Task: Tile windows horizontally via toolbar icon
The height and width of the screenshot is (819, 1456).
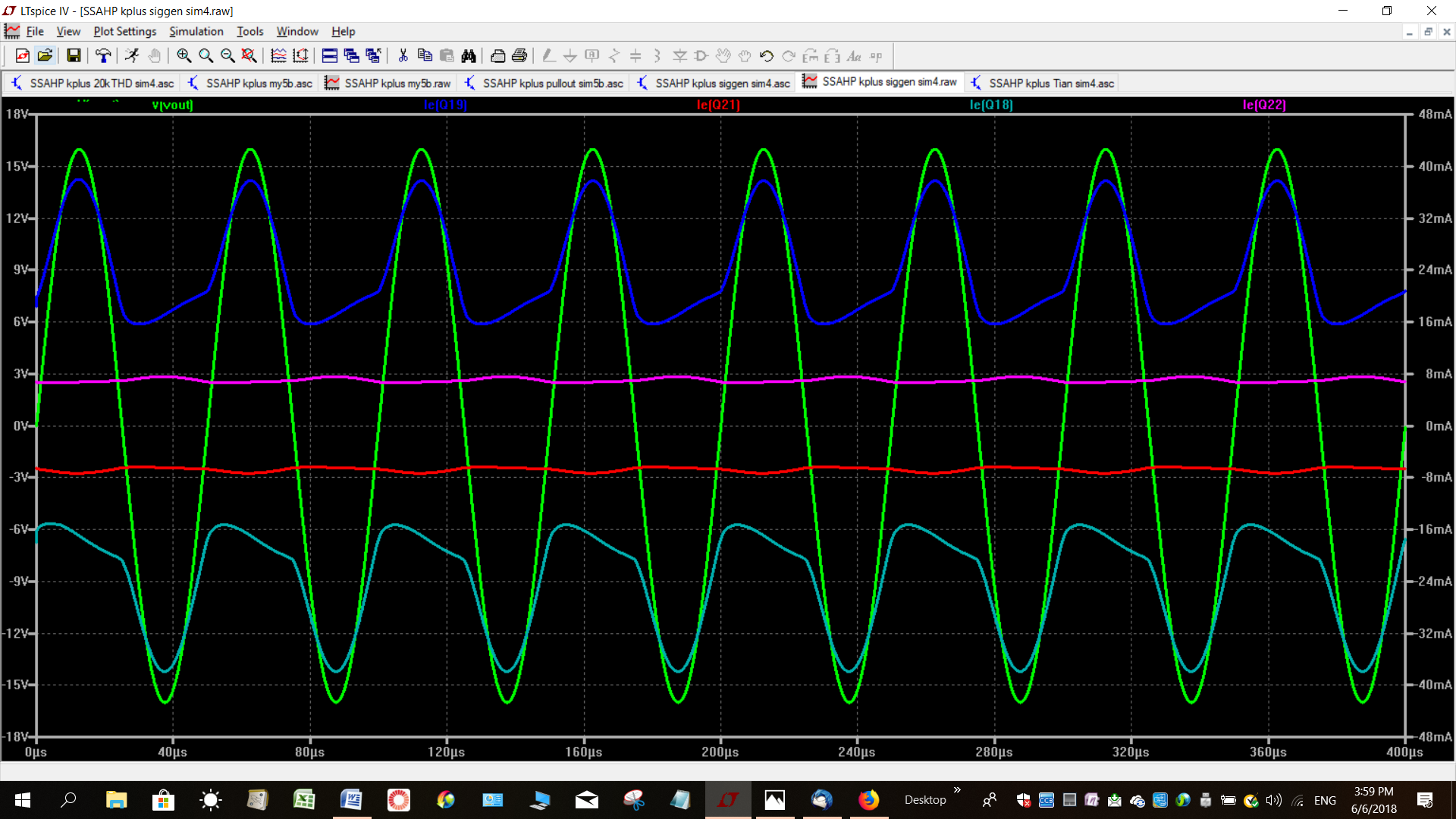Action: click(x=329, y=55)
